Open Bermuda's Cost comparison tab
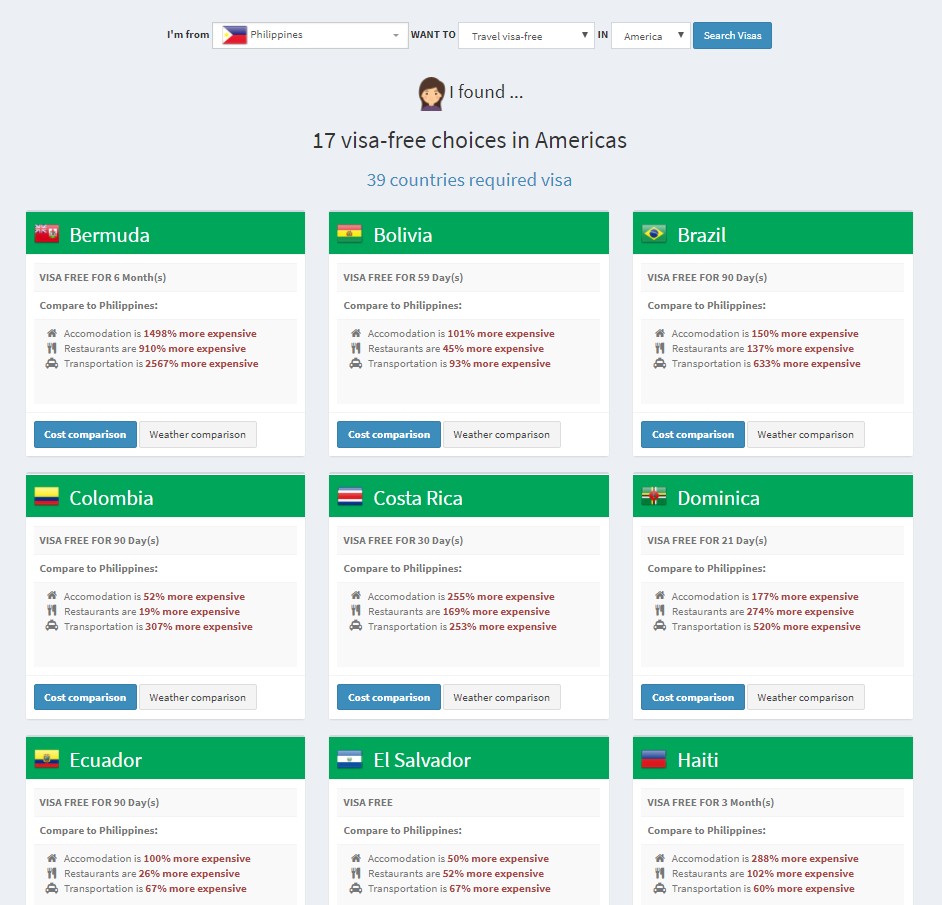This screenshot has width=942, height=905. coord(85,434)
